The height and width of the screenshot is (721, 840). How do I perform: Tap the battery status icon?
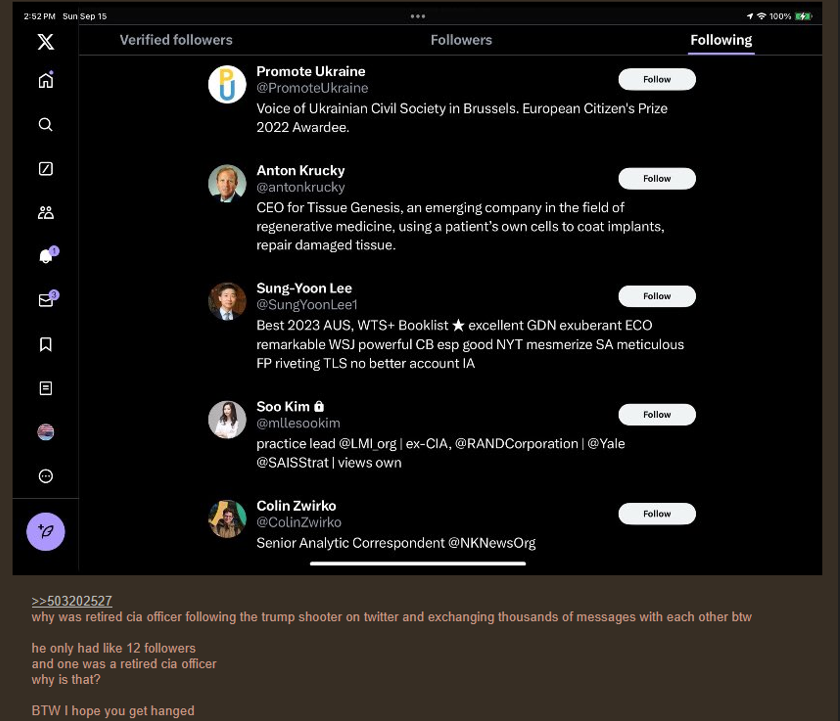(x=804, y=16)
